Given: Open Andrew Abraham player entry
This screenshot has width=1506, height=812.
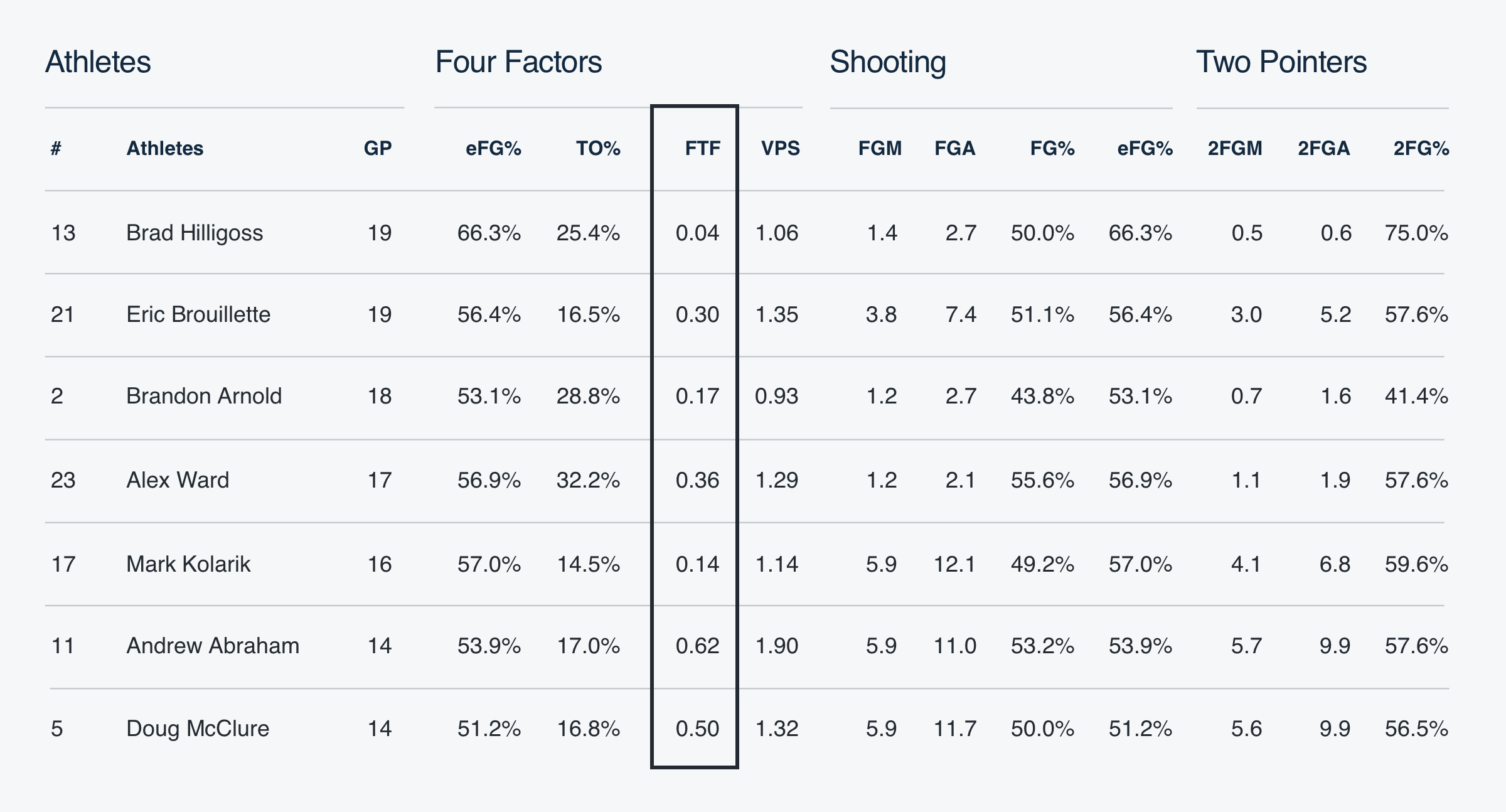Looking at the screenshot, I should (x=213, y=646).
